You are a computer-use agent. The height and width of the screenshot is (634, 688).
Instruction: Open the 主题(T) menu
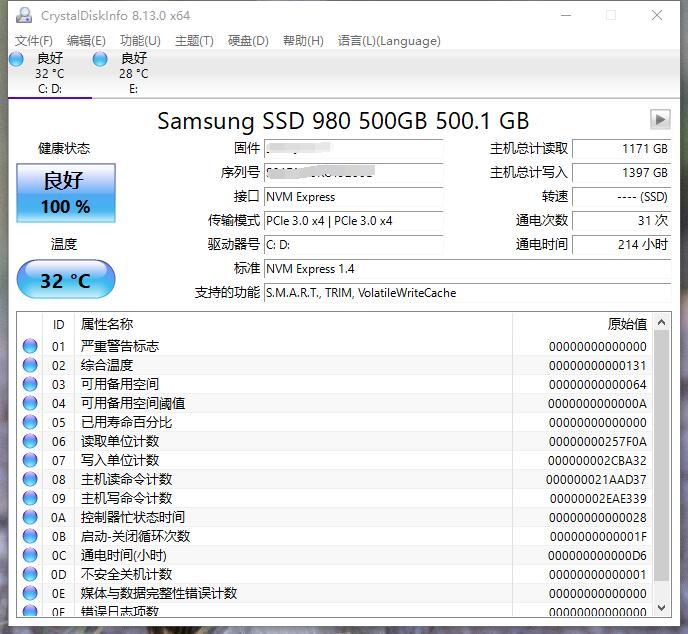[x=194, y=41]
